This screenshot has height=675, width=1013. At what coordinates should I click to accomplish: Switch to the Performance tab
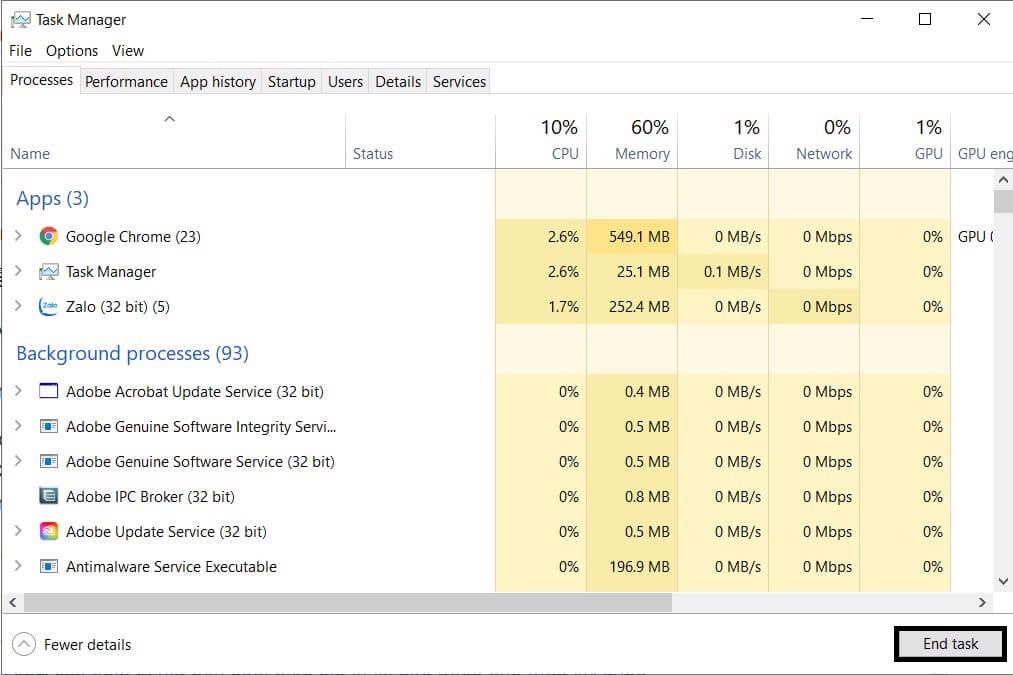pos(126,81)
